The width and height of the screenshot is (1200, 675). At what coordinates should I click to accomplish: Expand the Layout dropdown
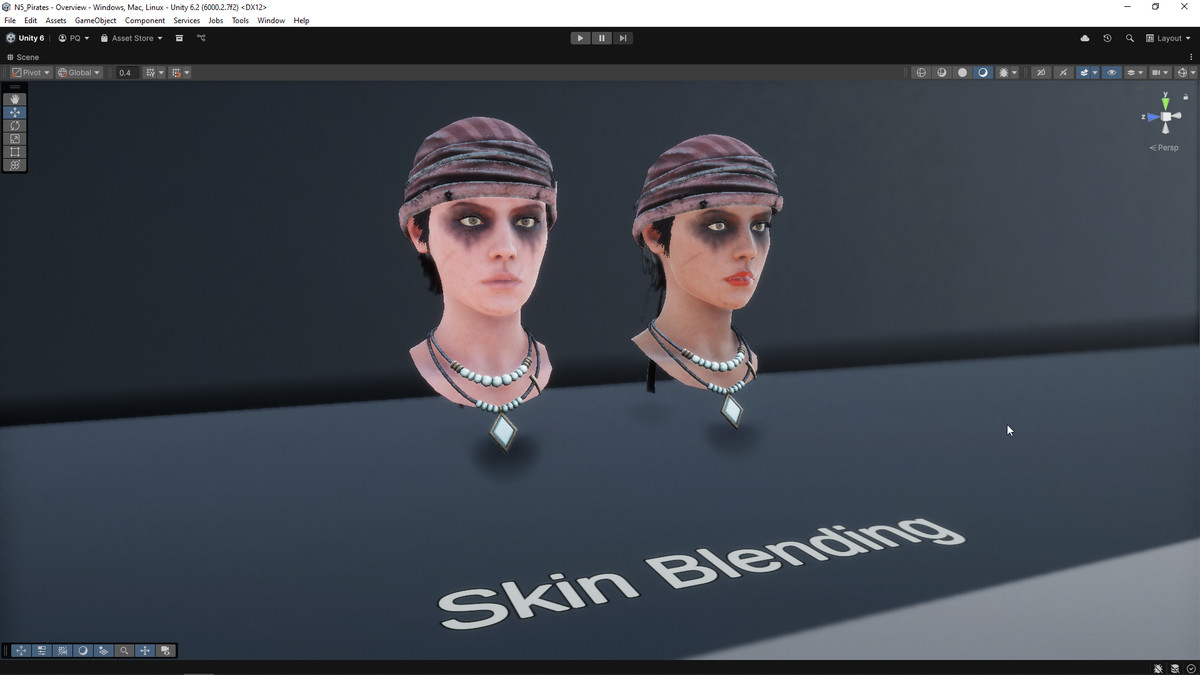1168,38
